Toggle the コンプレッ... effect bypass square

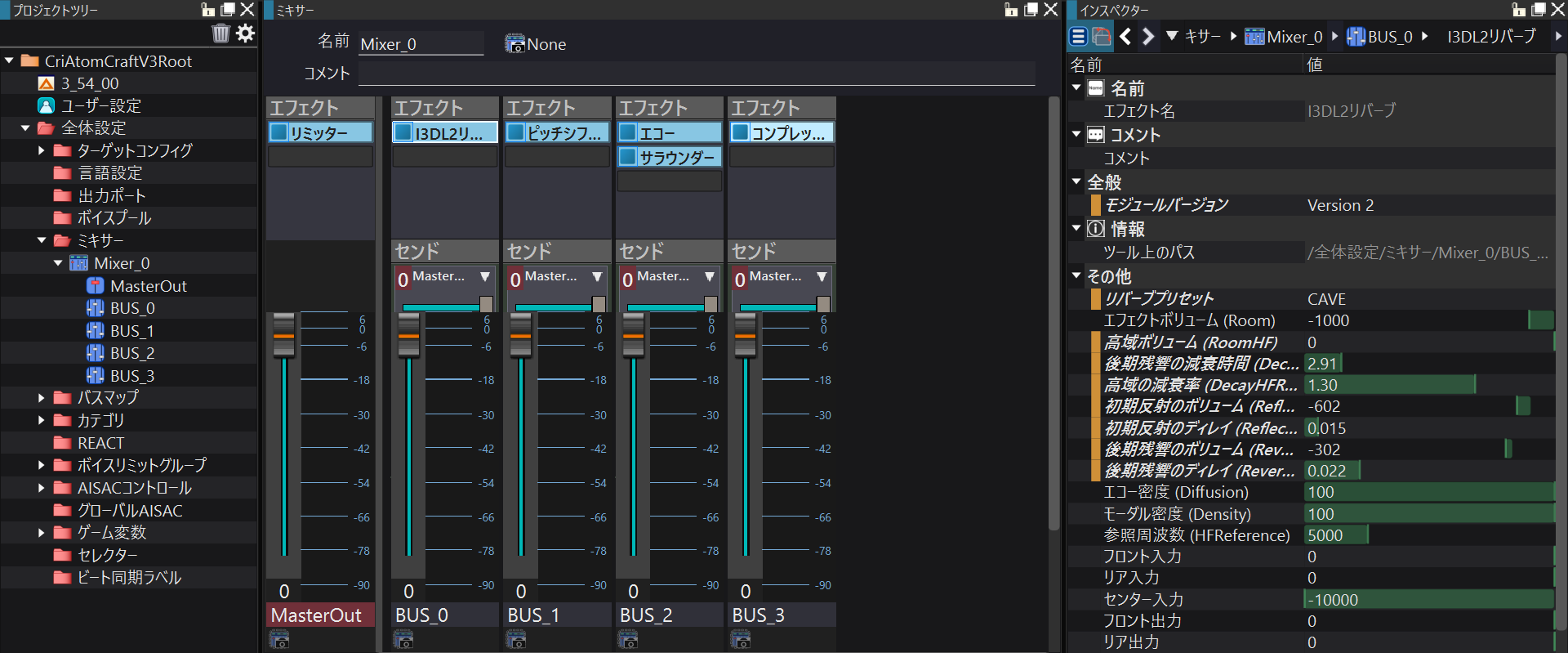[741, 132]
